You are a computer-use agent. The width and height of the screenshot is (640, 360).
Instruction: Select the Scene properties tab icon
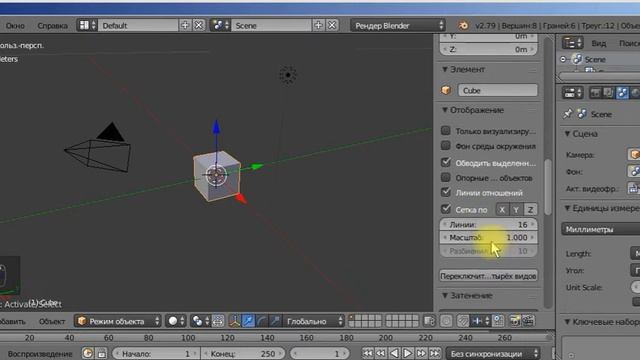[622, 93]
